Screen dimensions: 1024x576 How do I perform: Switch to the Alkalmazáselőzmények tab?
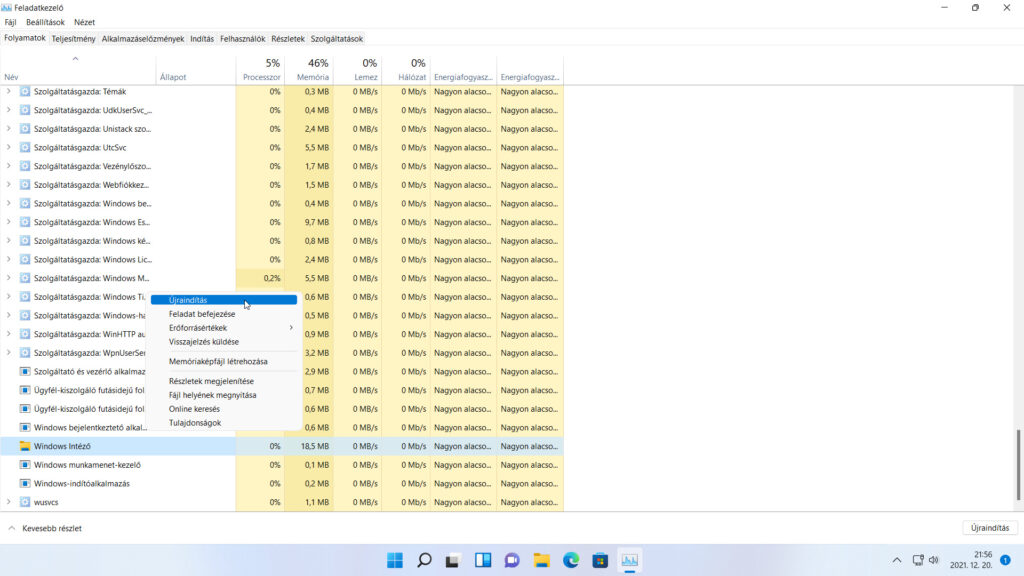point(143,39)
